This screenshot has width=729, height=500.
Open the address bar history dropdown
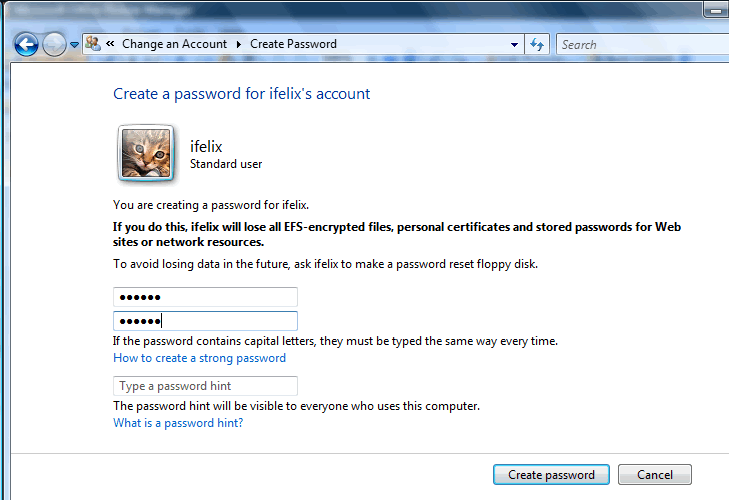pos(514,44)
